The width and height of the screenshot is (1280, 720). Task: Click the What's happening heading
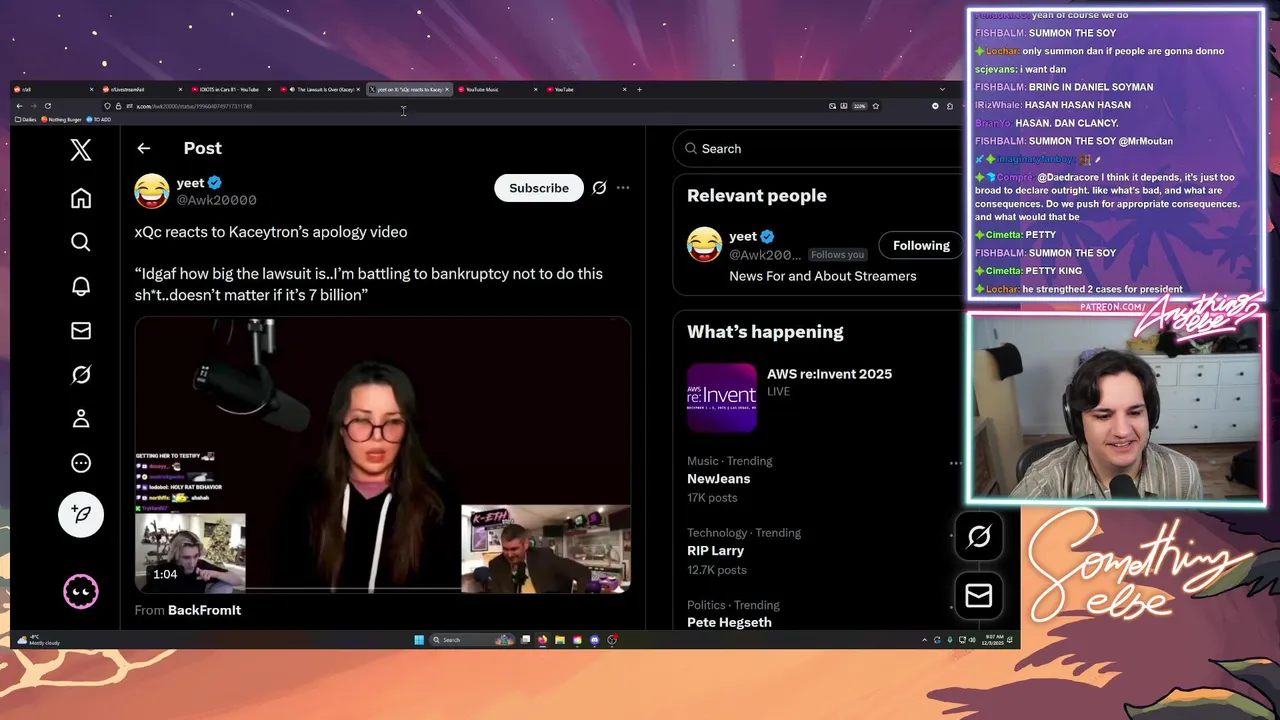[765, 332]
